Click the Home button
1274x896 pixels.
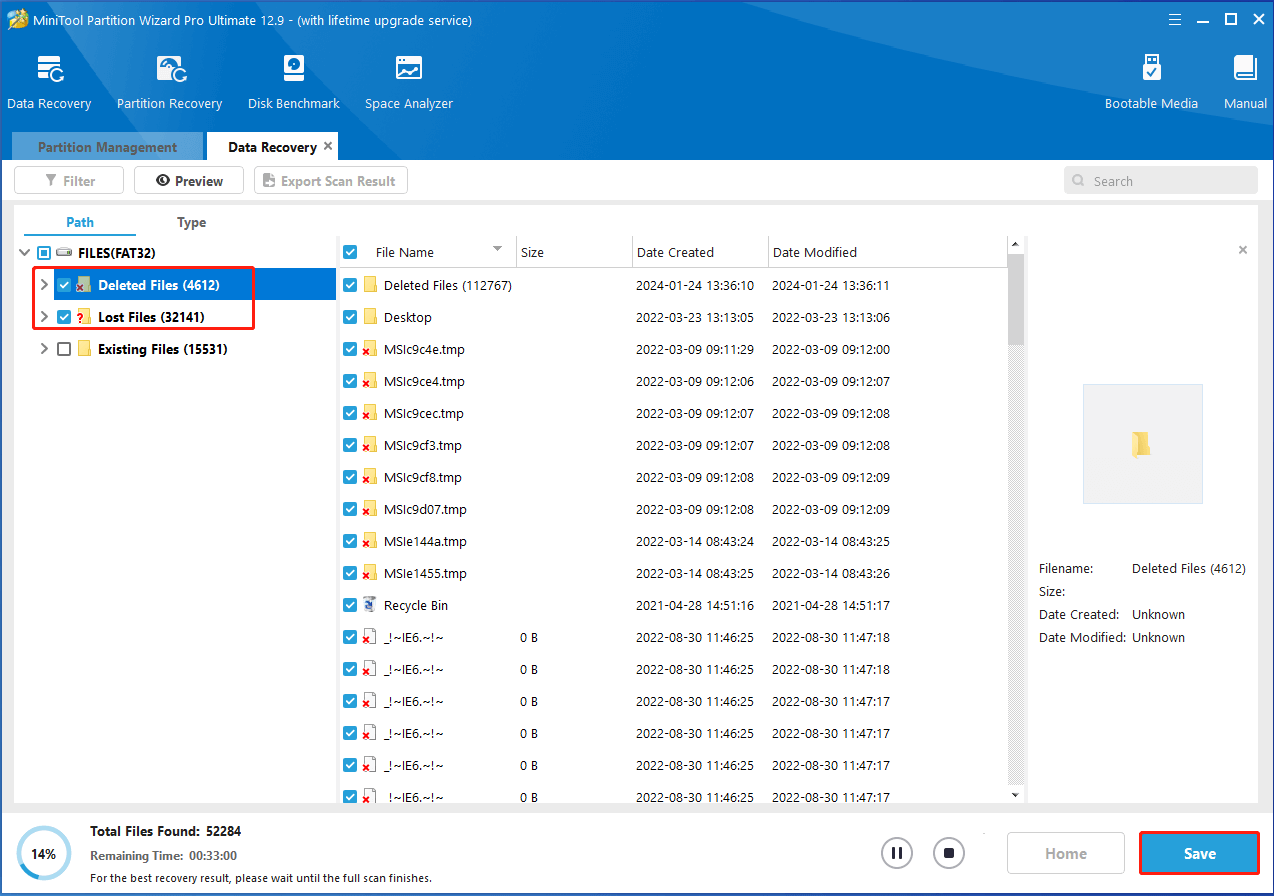click(x=1066, y=853)
